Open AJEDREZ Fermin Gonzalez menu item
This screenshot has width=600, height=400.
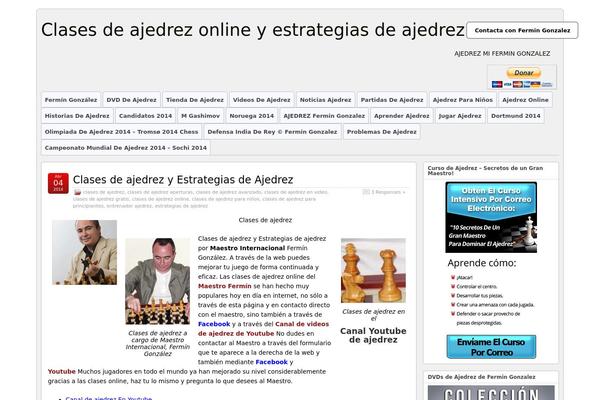click(324, 116)
